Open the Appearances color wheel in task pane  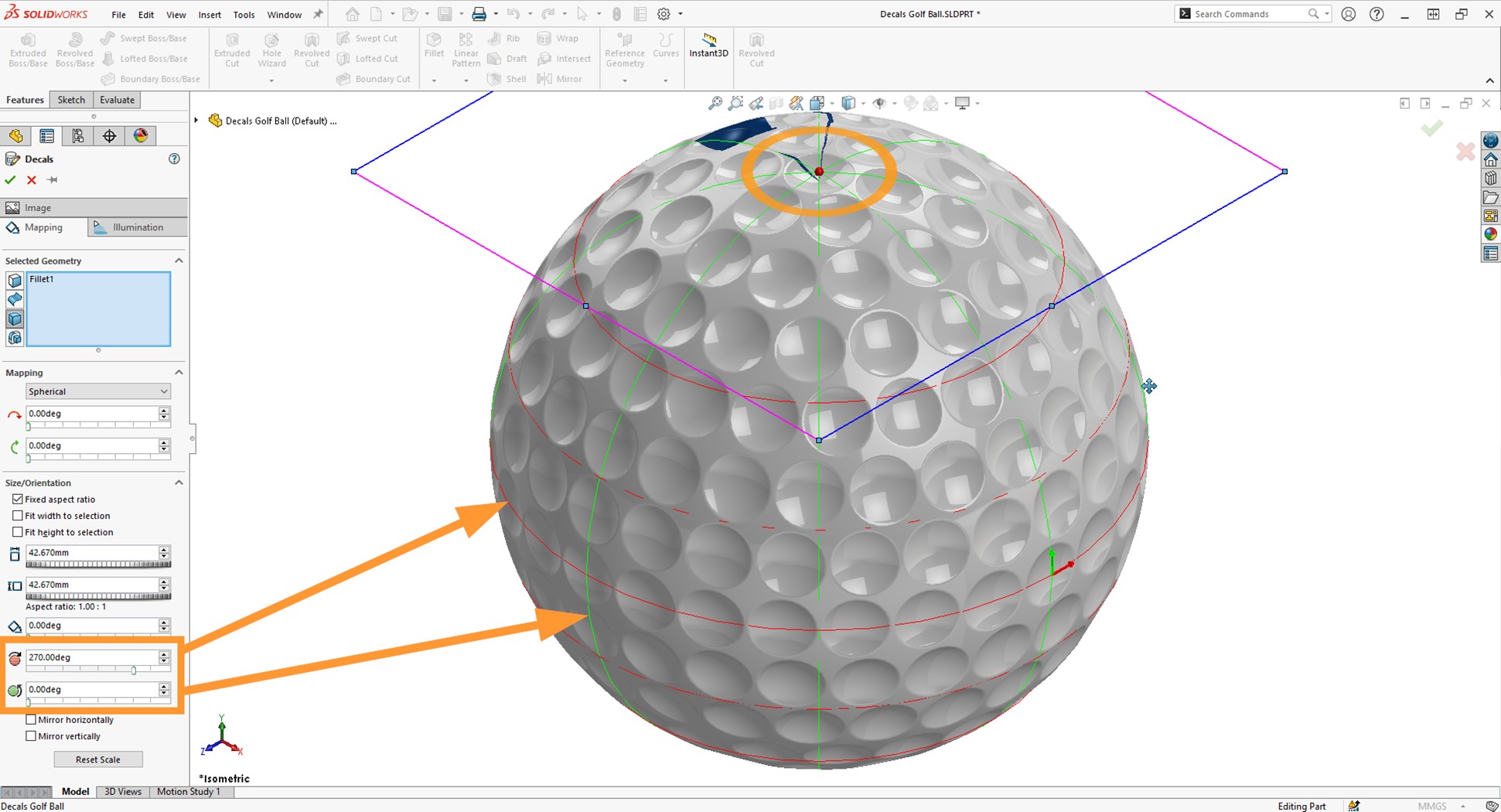1490,234
